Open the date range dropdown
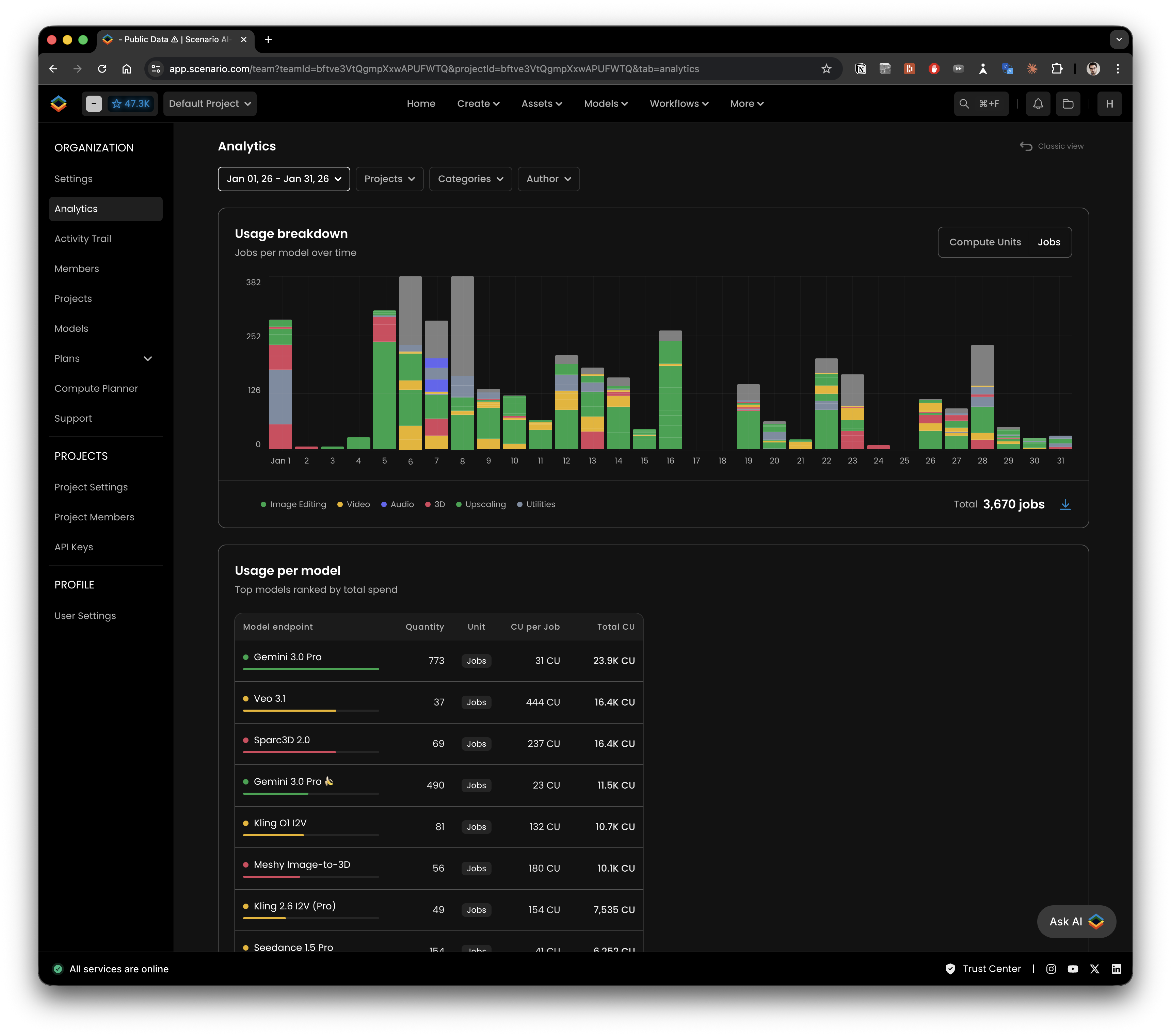The height and width of the screenshot is (1036, 1171). (x=284, y=179)
